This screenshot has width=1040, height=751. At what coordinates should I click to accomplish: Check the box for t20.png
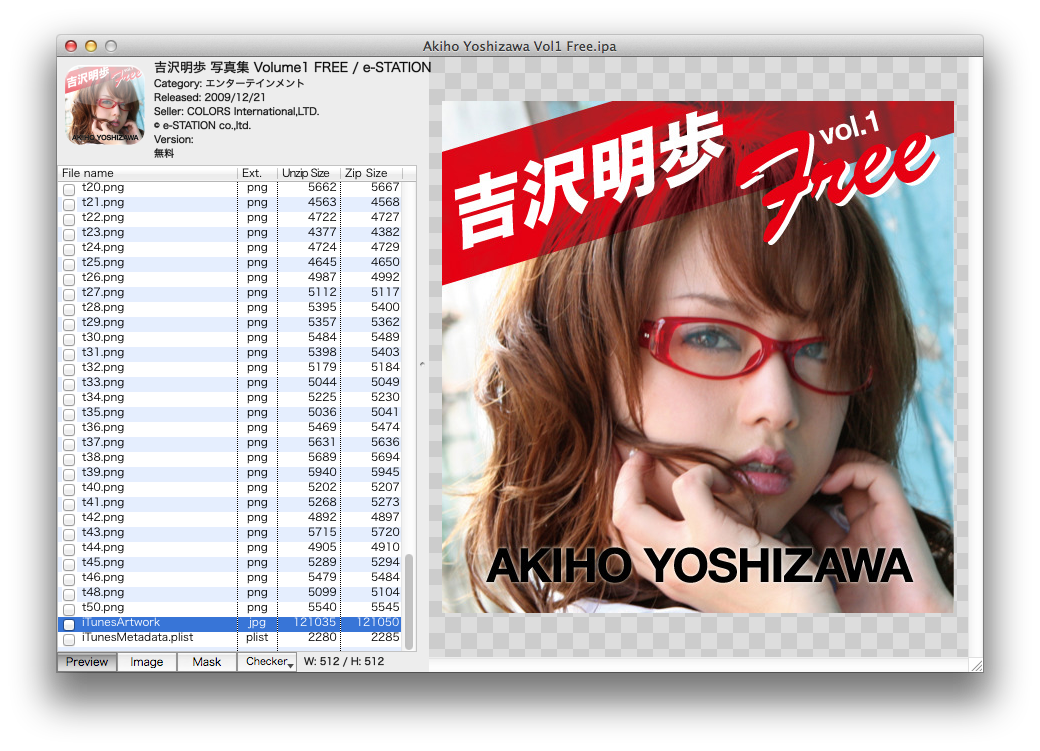tap(69, 189)
